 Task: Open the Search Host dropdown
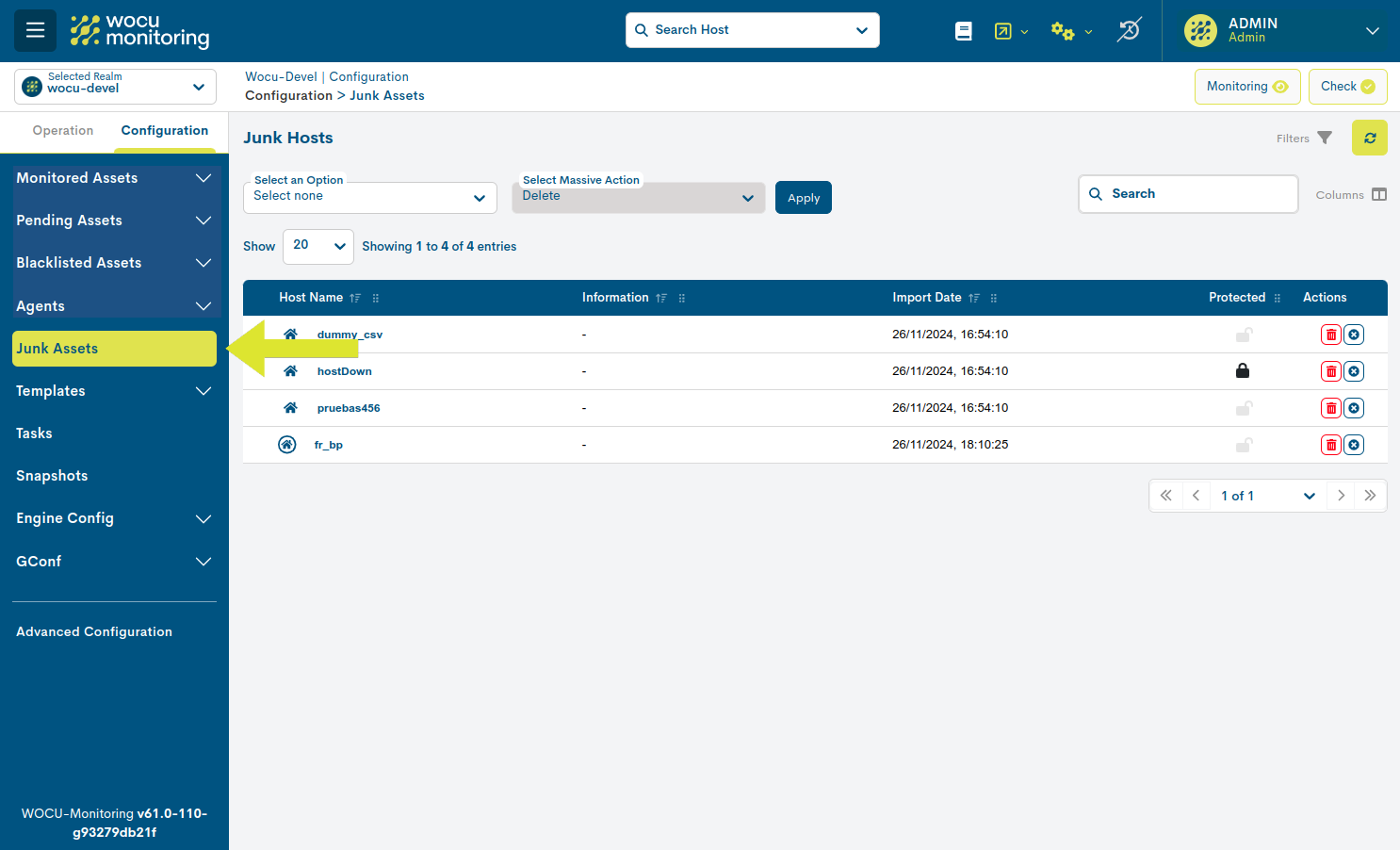pyautogui.click(x=753, y=30)
